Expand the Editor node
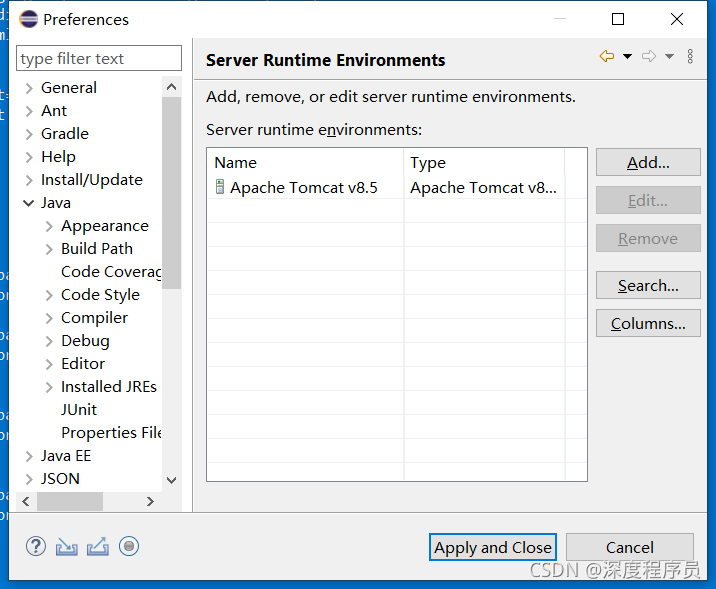 click(49, 364)
